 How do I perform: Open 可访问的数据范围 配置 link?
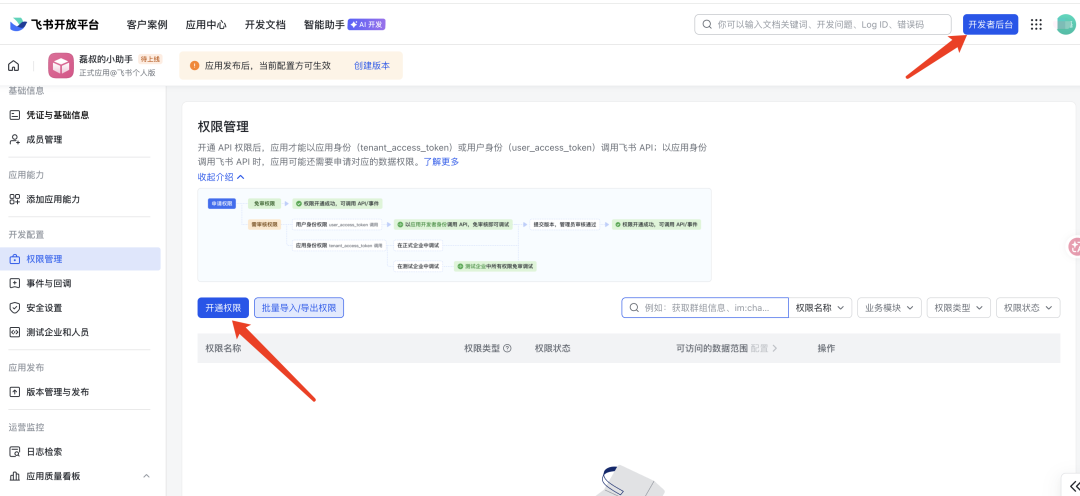tap(764, 349)
